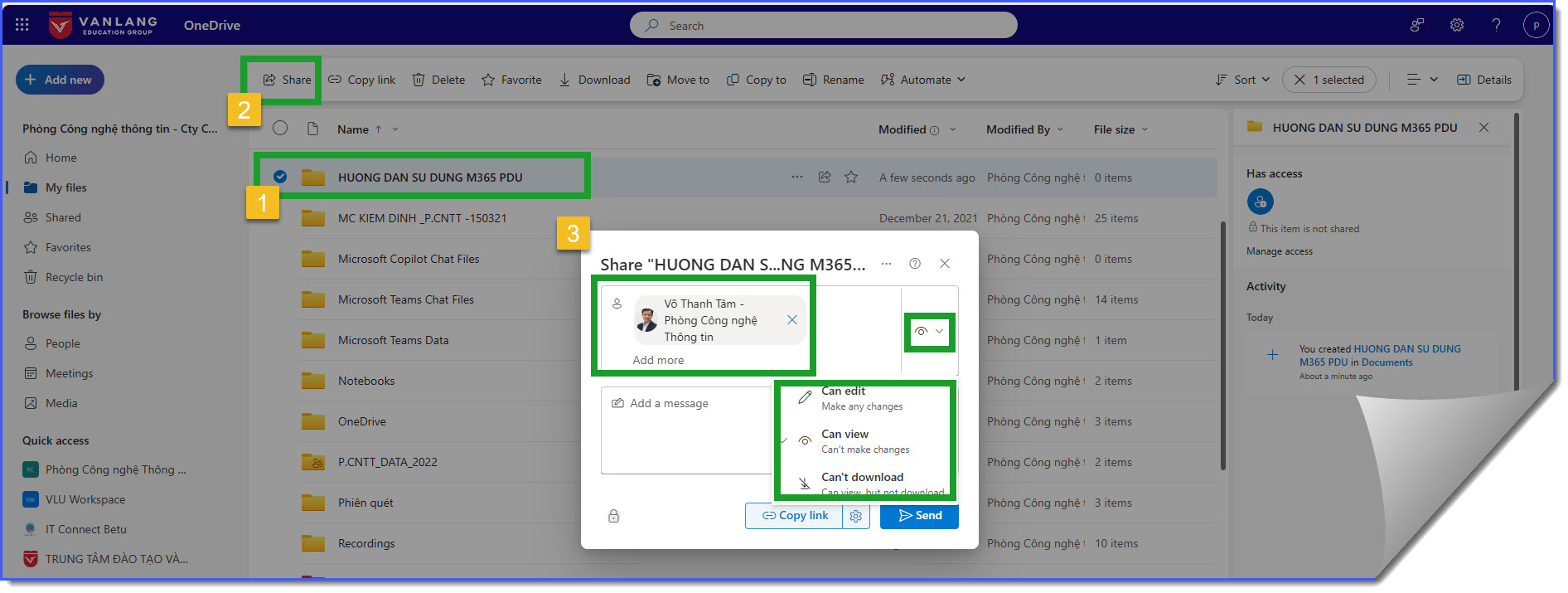The image size is (1568, 593).
Task: Click Add more recipients field
Action: pyautogui.click(x=658, y=360)
